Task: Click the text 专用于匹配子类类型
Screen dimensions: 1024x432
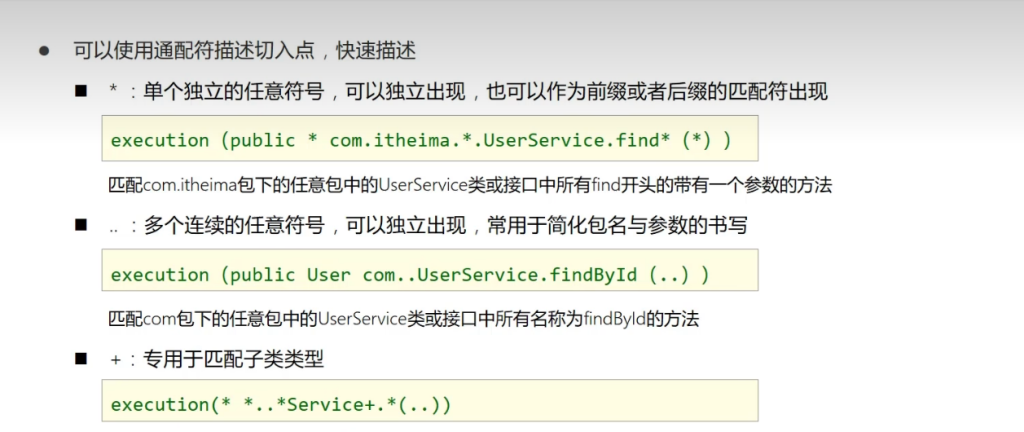Action: (x=234, y=358)
